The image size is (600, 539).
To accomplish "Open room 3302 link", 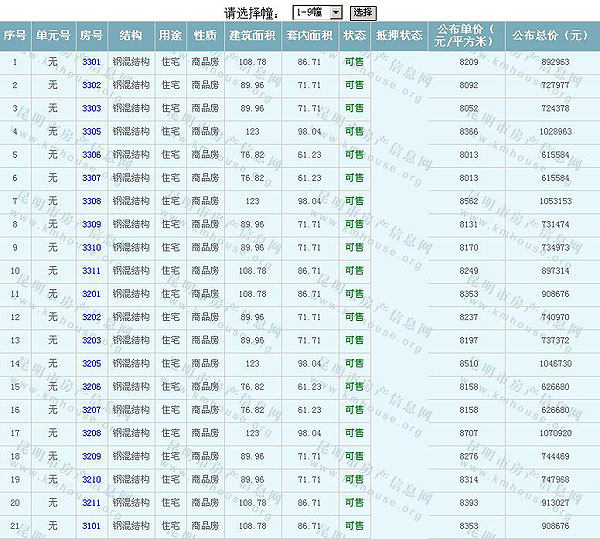I will point(91,85).
